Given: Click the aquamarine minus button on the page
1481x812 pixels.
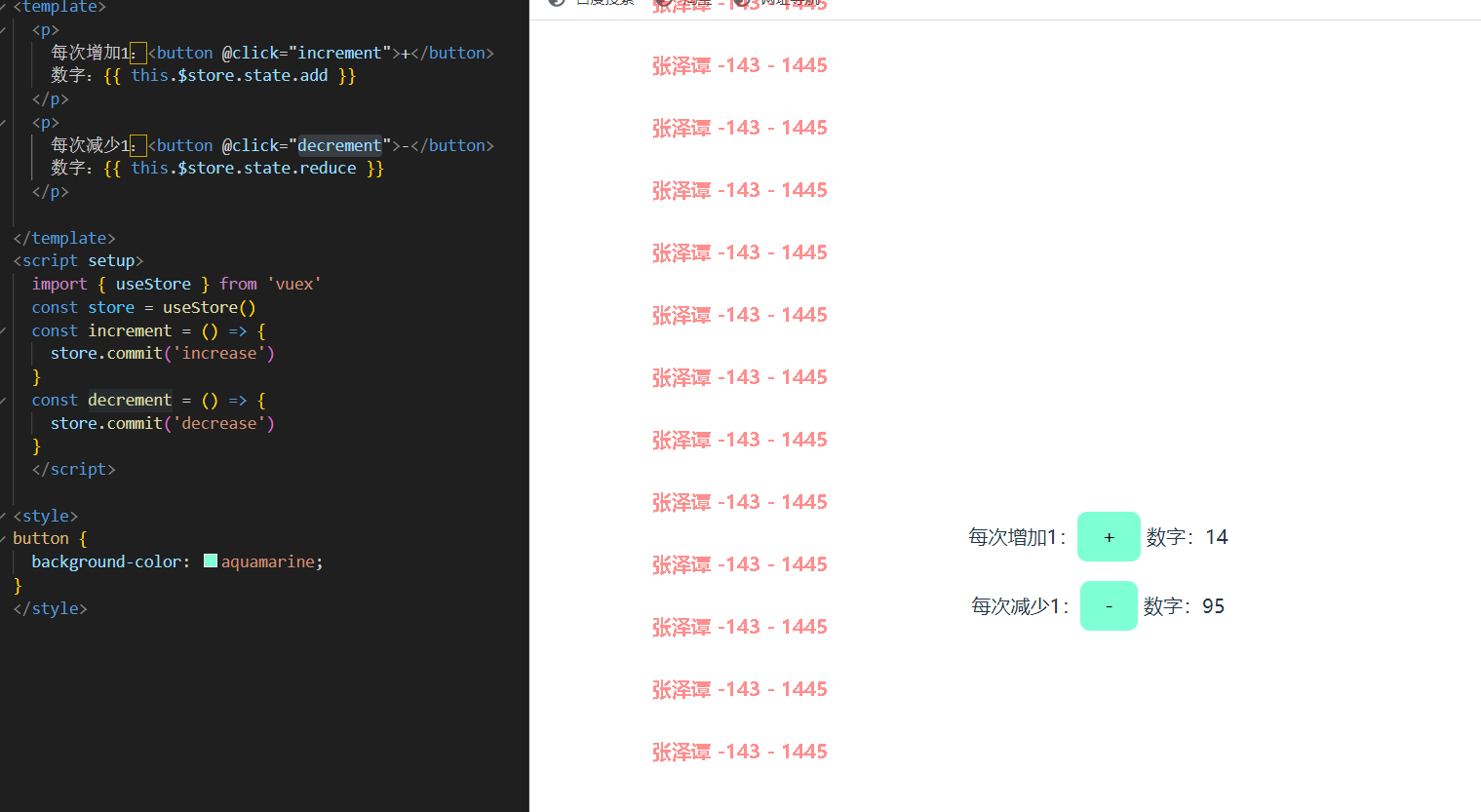Looking at the screenshot, I should 1109,606.
